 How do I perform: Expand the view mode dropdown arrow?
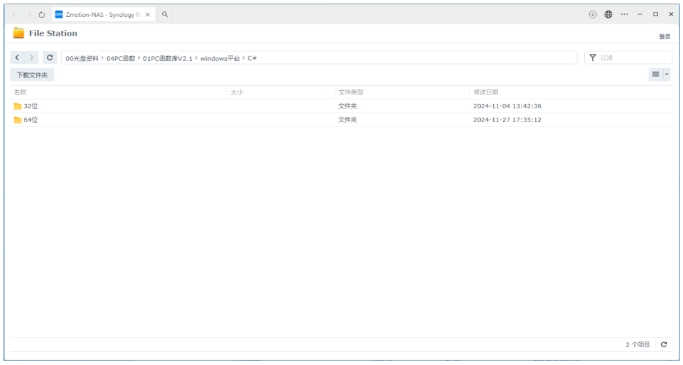coord(666,74)
